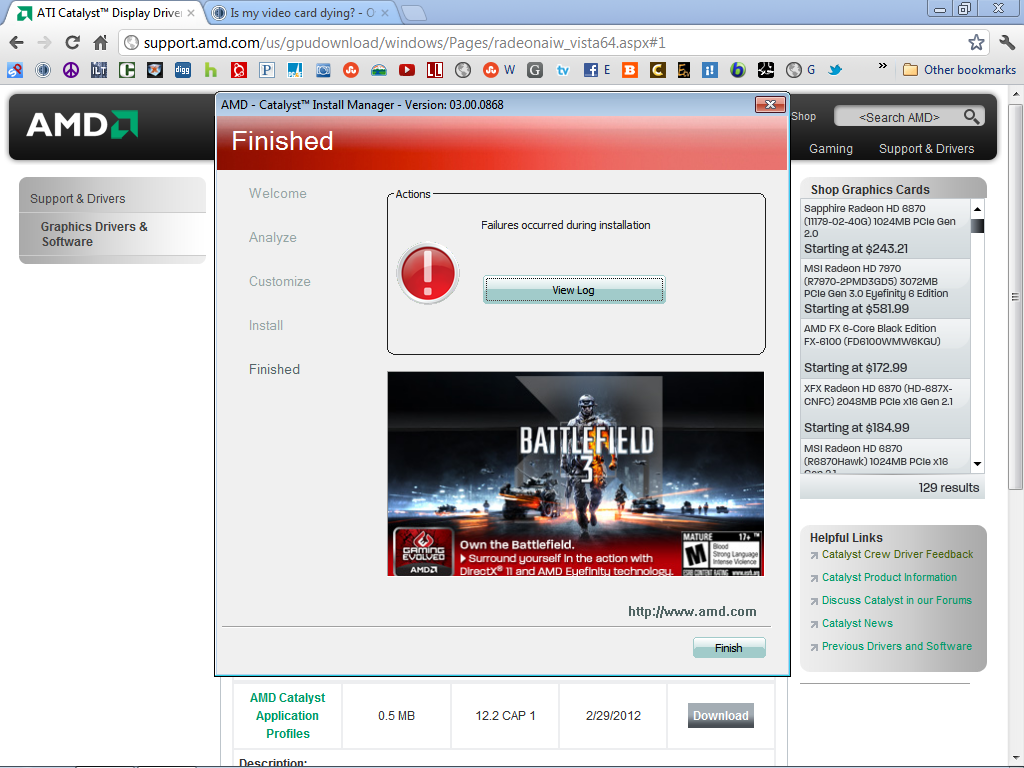Open the StumbleUpon W bookmark
1024x768 pixels.
[x=499, y=70]
